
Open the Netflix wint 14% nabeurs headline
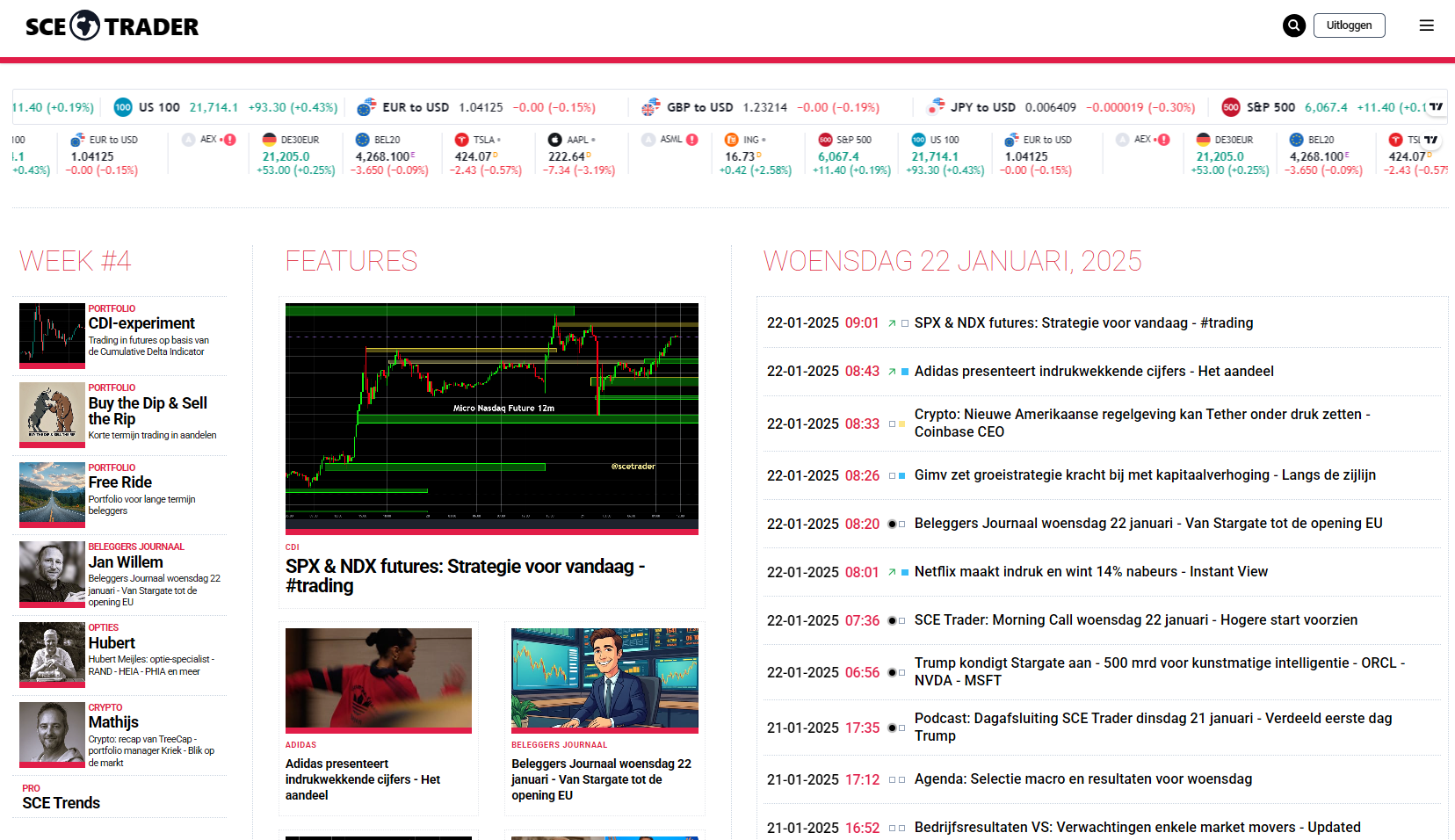point(1091,572)
